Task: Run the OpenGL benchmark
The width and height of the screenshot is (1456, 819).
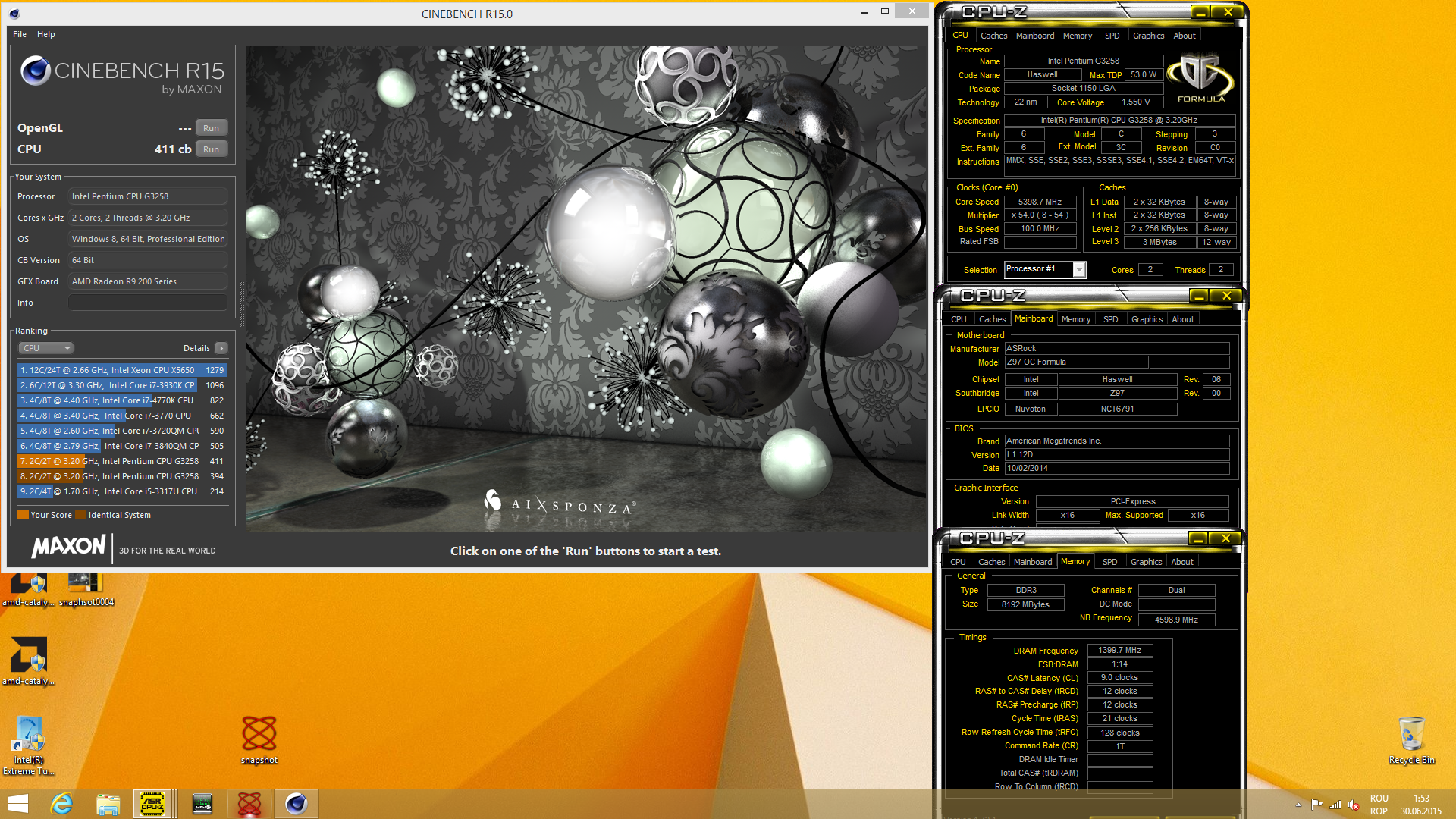Action: tap(211, 128)
